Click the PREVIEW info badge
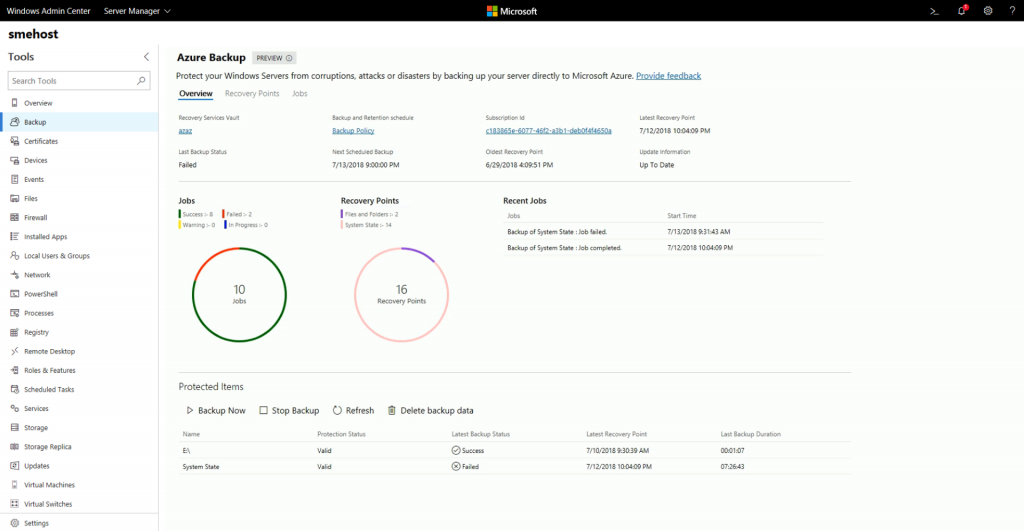Image resolution: width=1024 pixels, height=531 pixels. click(274, 58)
